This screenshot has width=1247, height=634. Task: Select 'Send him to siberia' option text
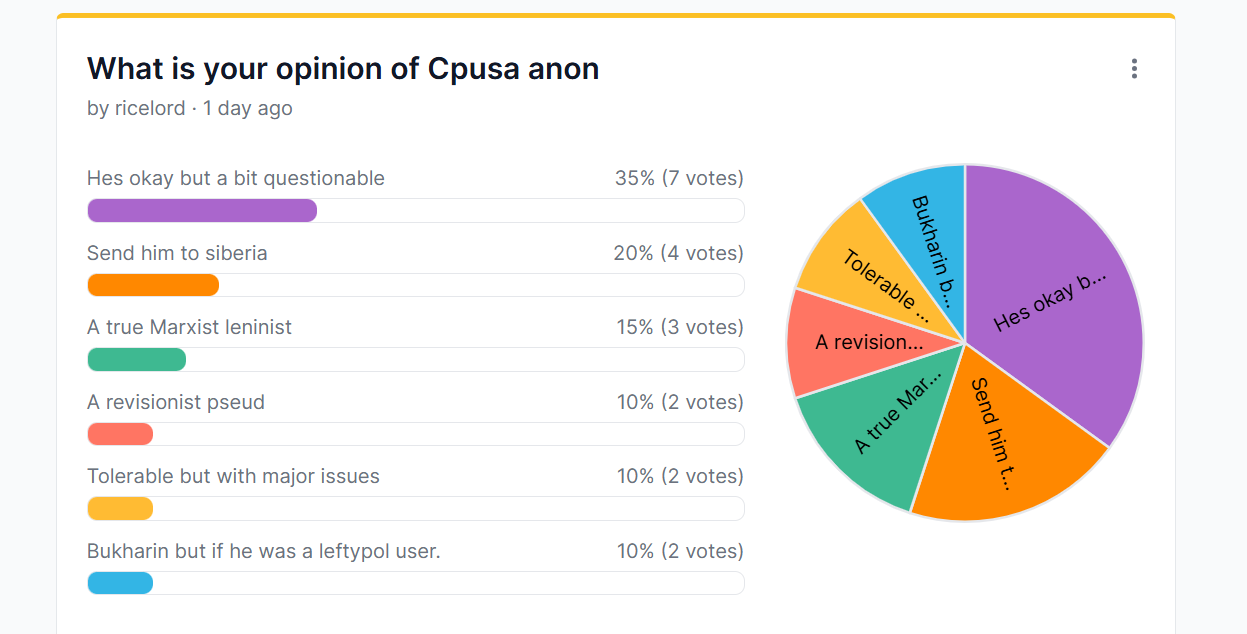point(177,253)
